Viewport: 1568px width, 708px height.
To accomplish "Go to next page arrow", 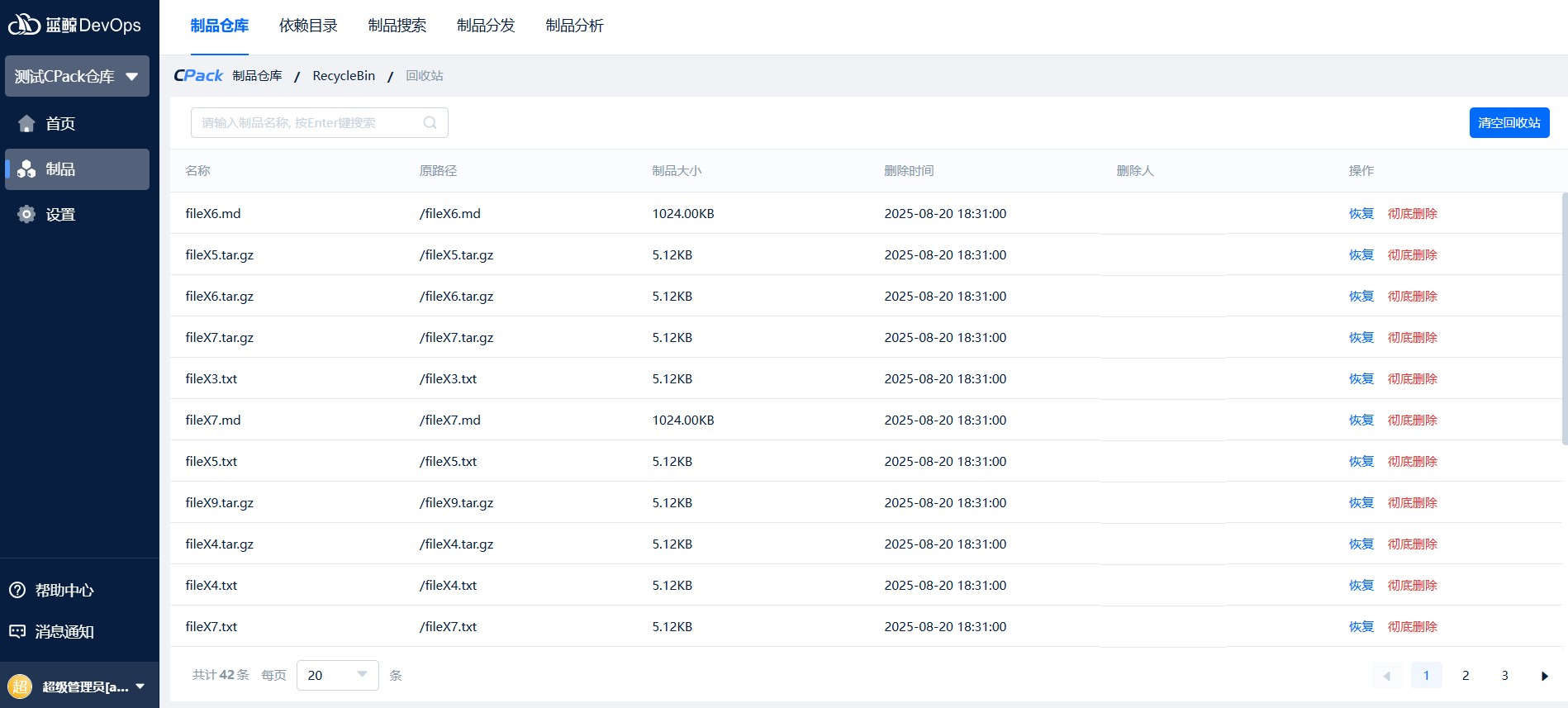I will point(1544,676).
